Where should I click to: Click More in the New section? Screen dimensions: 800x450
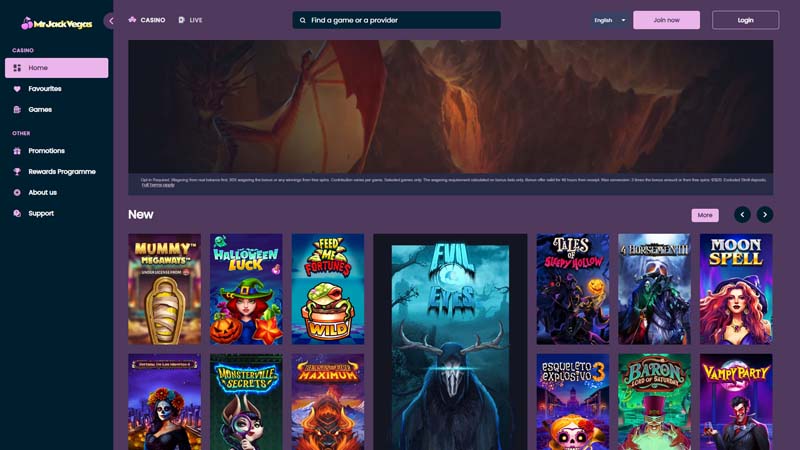click(704, 215)
